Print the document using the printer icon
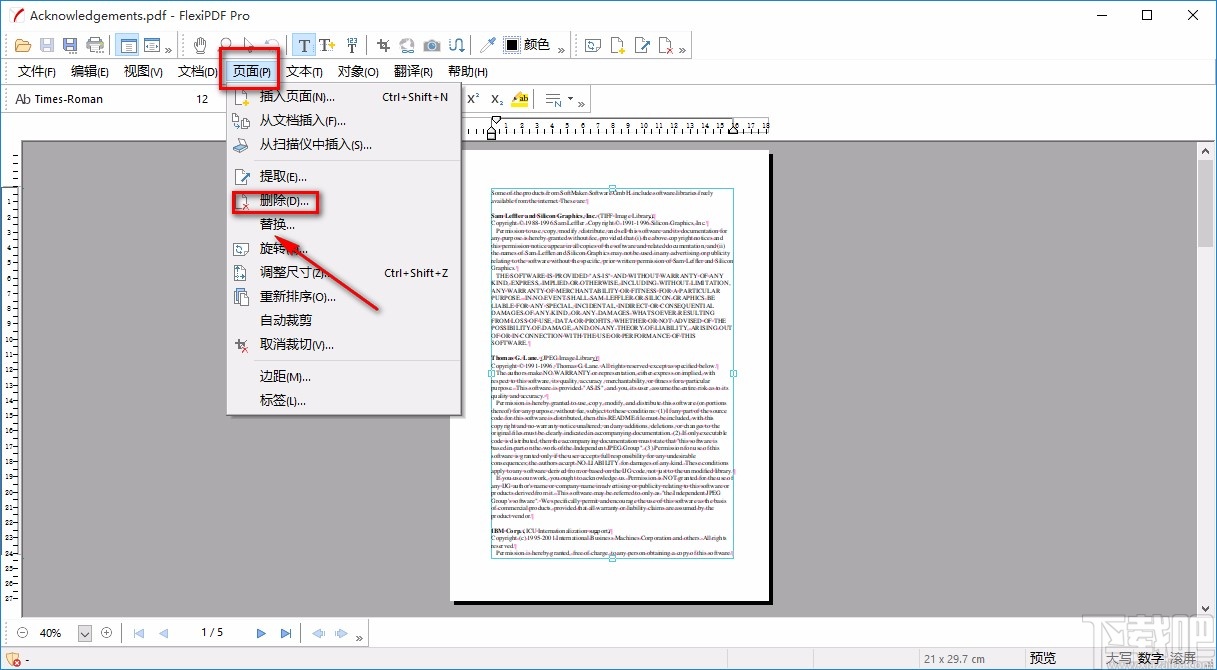The height and width of the screenshot is (670, 1217). pyautogui.click(x=95, y=44)
